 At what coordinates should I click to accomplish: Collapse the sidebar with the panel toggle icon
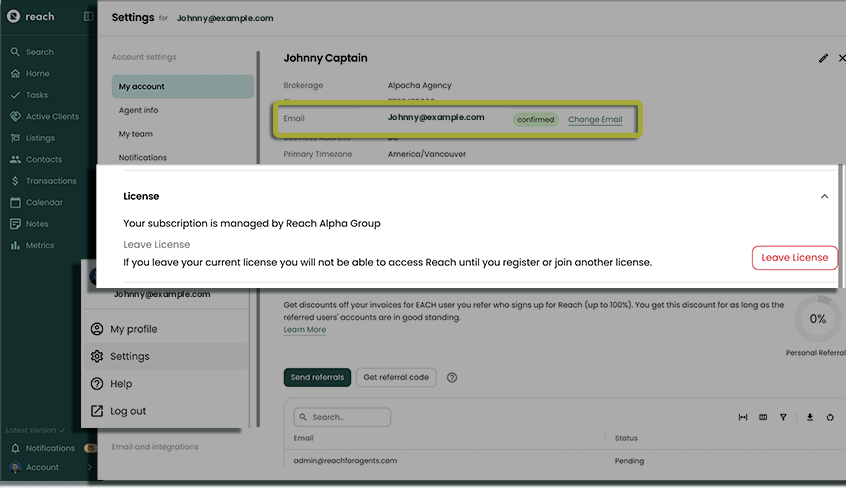pos(89,17)
